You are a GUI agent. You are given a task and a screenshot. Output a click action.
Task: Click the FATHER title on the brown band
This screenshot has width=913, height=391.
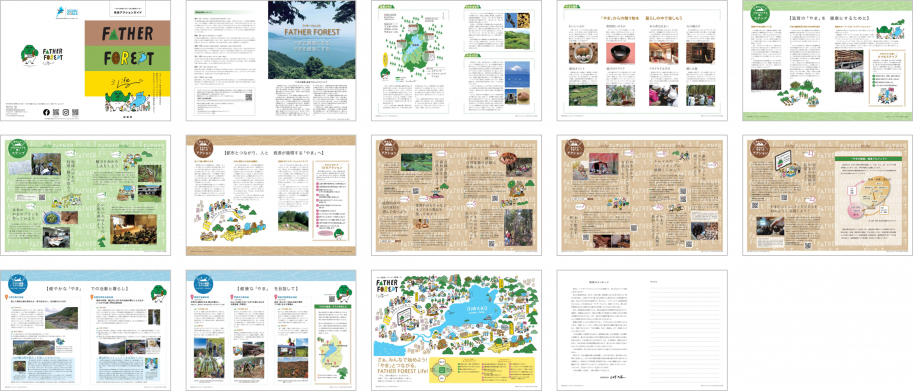pyautogui.click(x=128, y=34)
